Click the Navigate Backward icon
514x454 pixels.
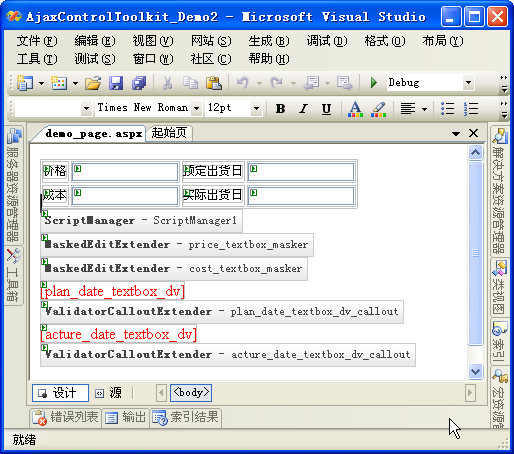[x=311, y=83]
